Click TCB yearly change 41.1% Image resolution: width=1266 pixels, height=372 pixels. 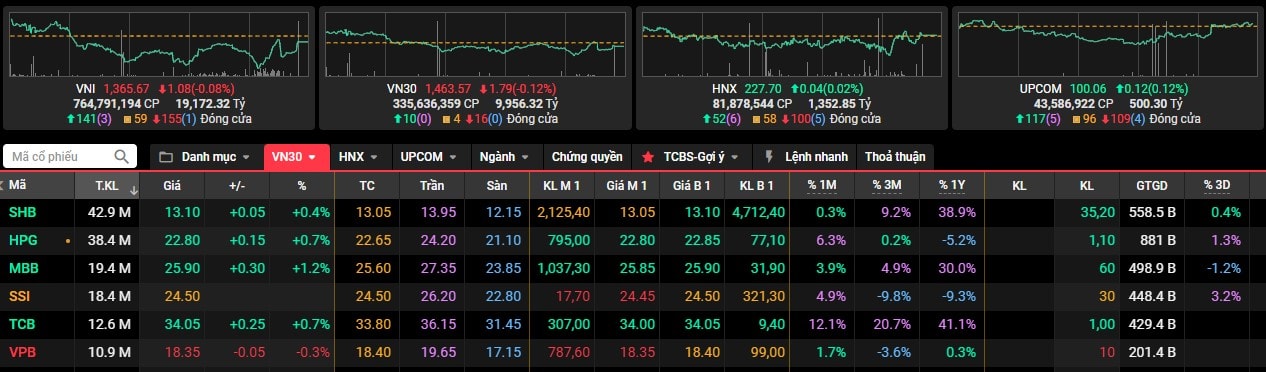(x=958, y=324)
